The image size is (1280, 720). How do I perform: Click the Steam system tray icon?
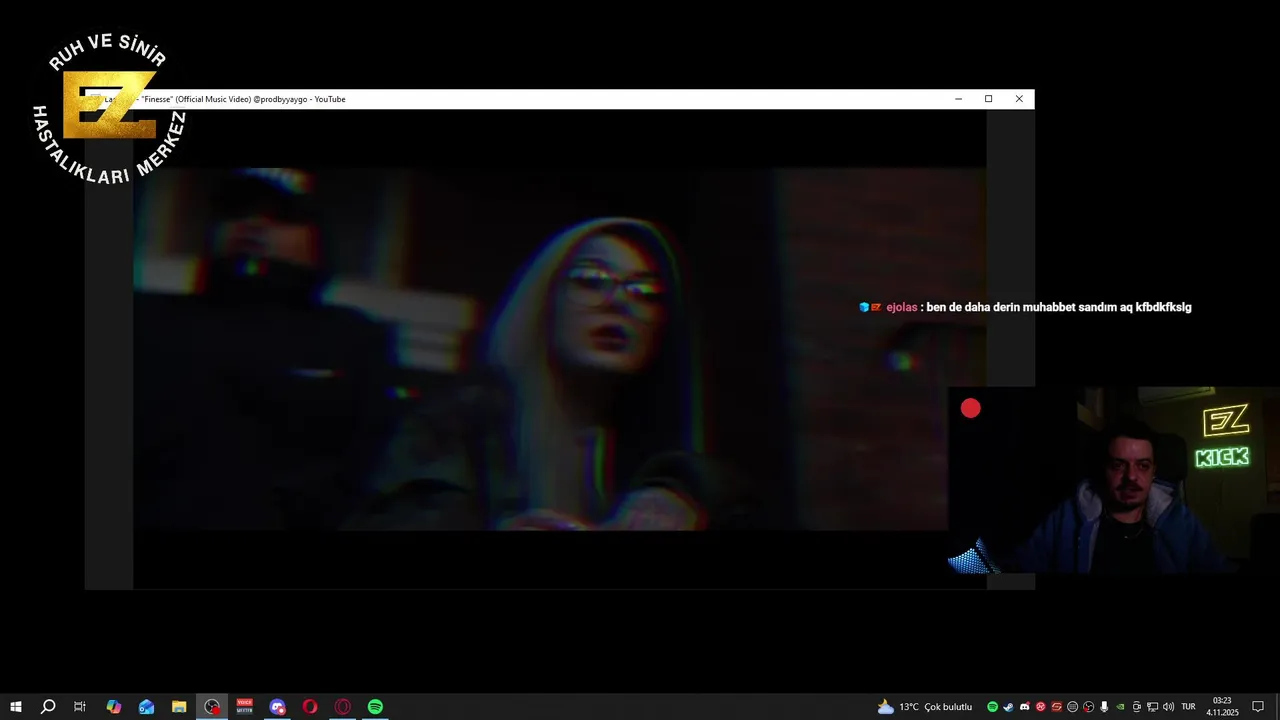(1008, 707)
